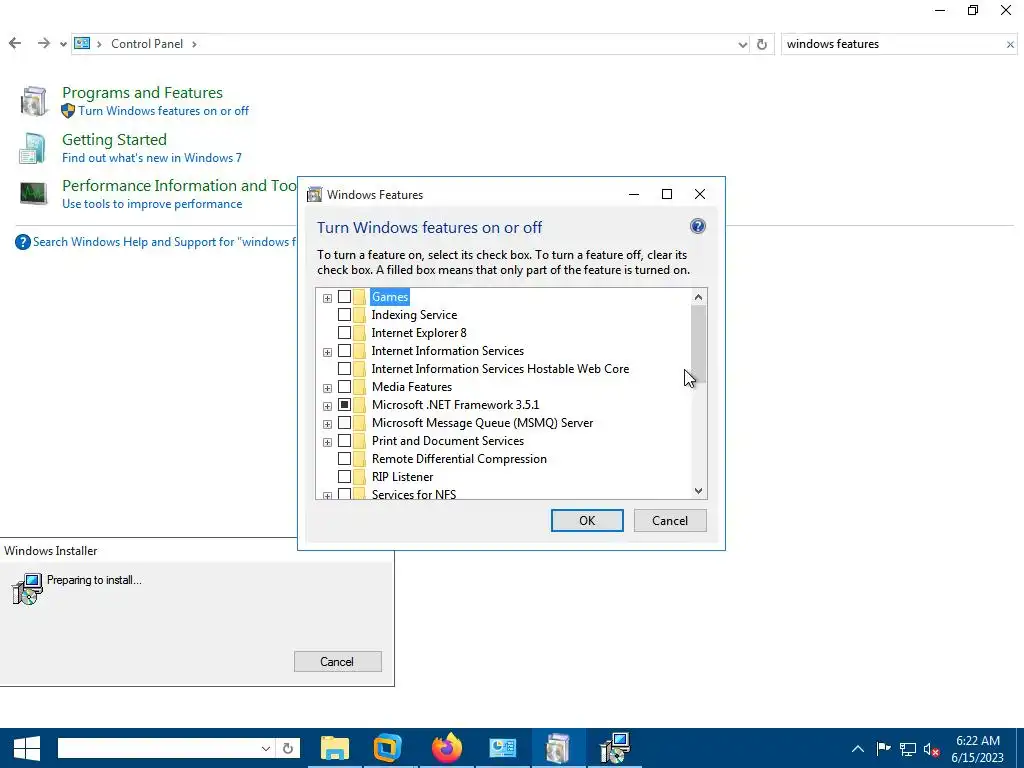Open the recent locations dropdown arrow
Image resolution: width=1024 pixels, height=768 pixels.
click(x=63, y=44)
